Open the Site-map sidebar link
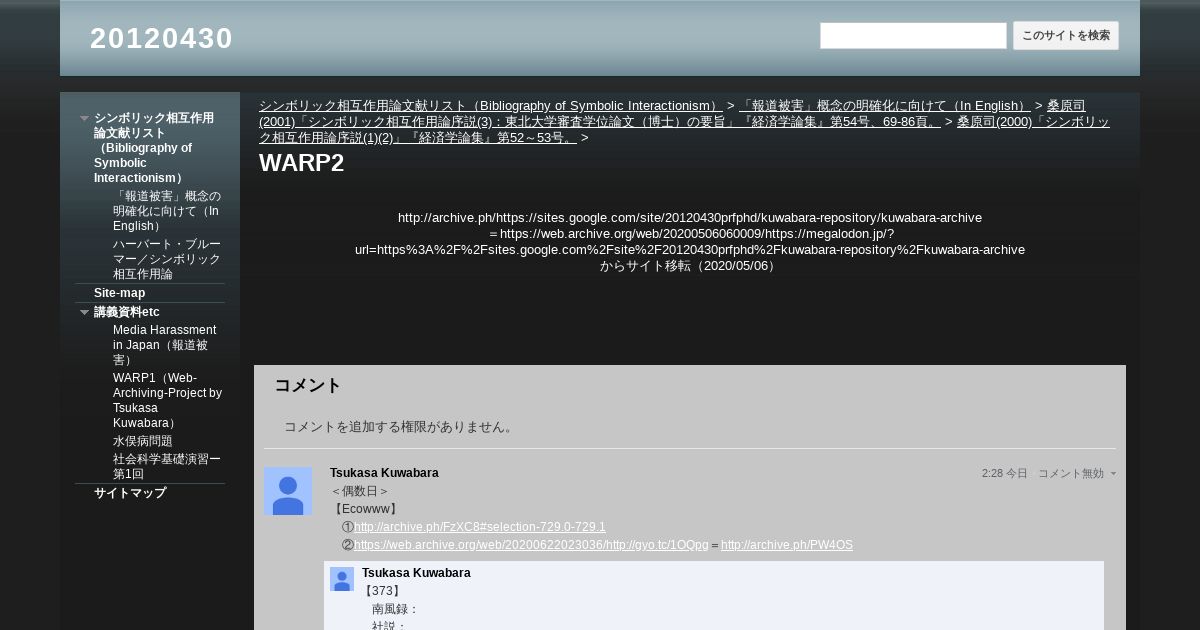This screenshot has width=1200, height=630. [119, 293]
